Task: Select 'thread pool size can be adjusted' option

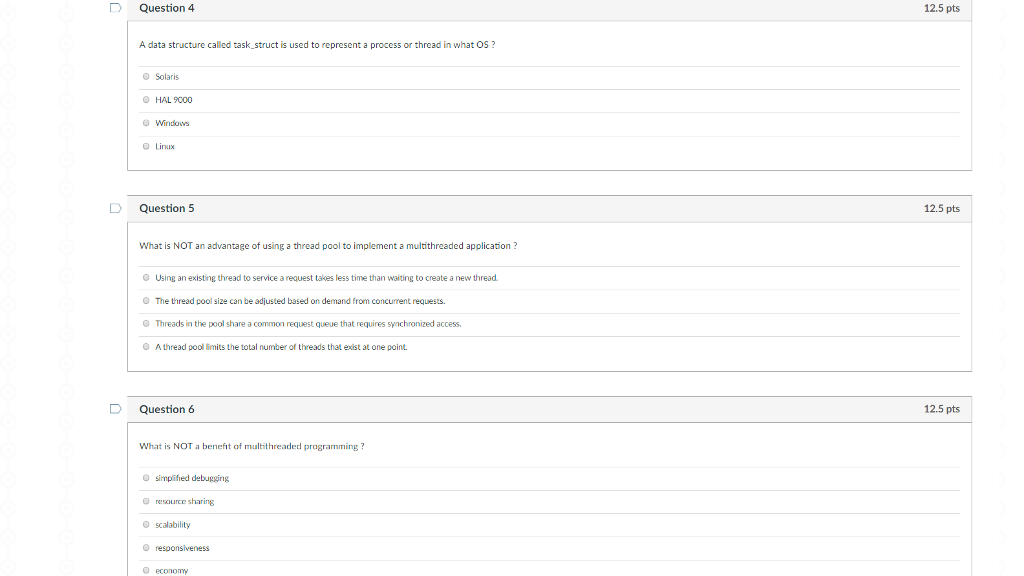Action: 146,301
